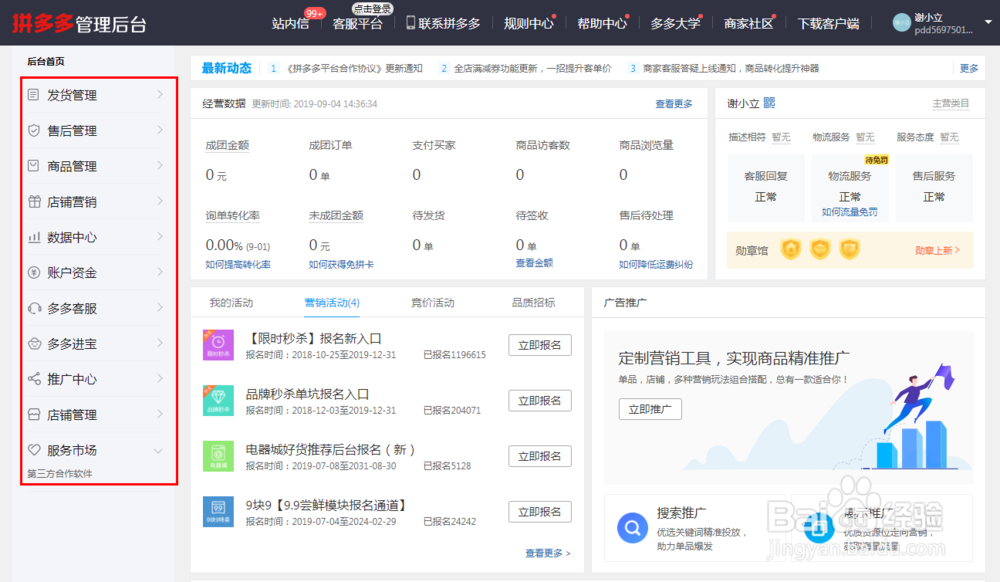The width and height of the screenshot is (1000, 582).
Task: Open 帮助中心 in top navigation
Action: point(602,24)
